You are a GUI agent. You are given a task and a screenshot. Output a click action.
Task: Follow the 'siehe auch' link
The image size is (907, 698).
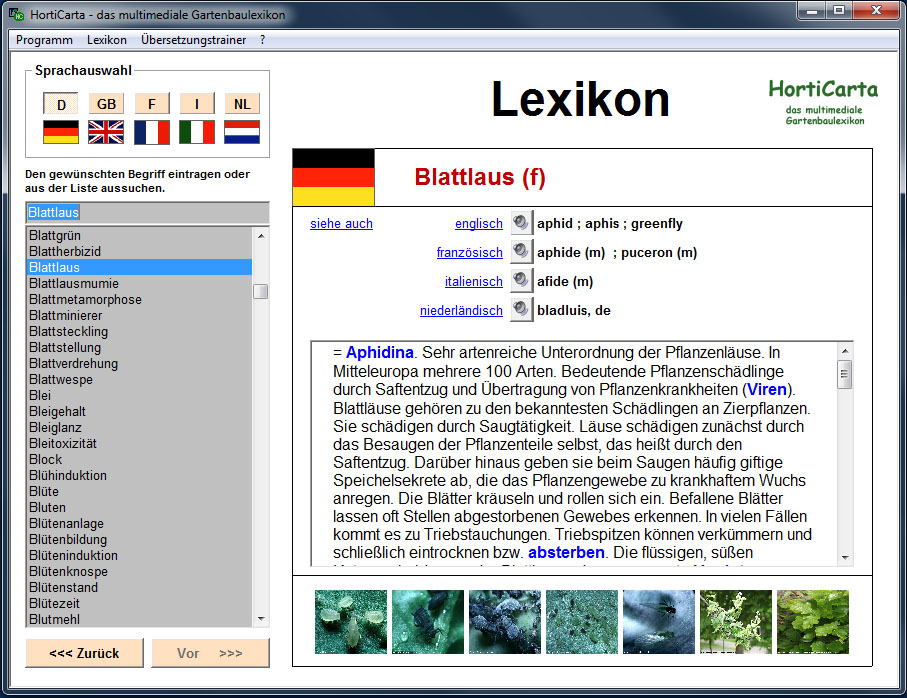341,223
